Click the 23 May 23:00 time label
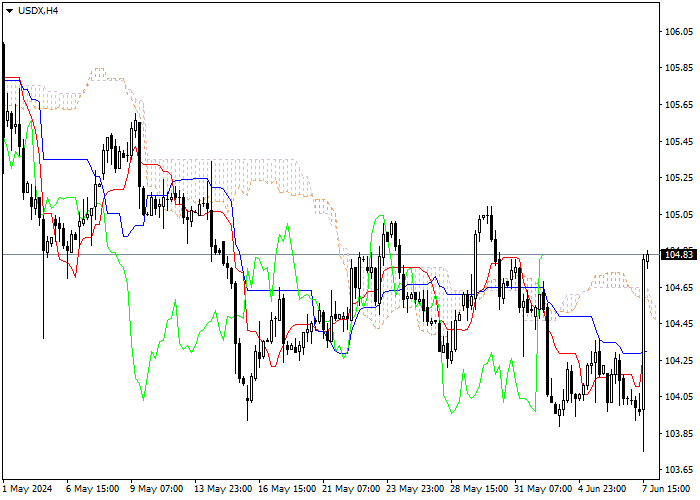The image size is (700, 500). click(415, 489)
